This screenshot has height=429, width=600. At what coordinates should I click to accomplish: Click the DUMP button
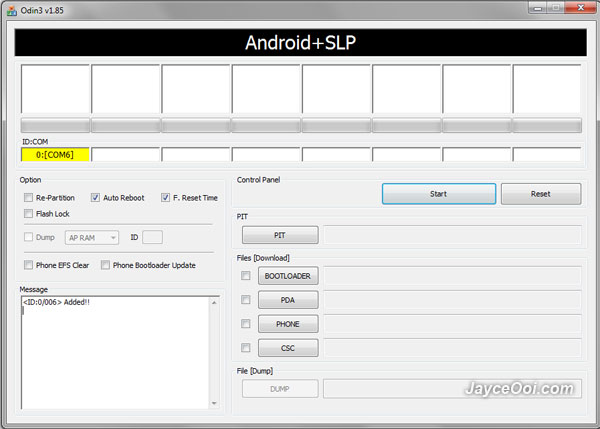click(x=280, y=389)
